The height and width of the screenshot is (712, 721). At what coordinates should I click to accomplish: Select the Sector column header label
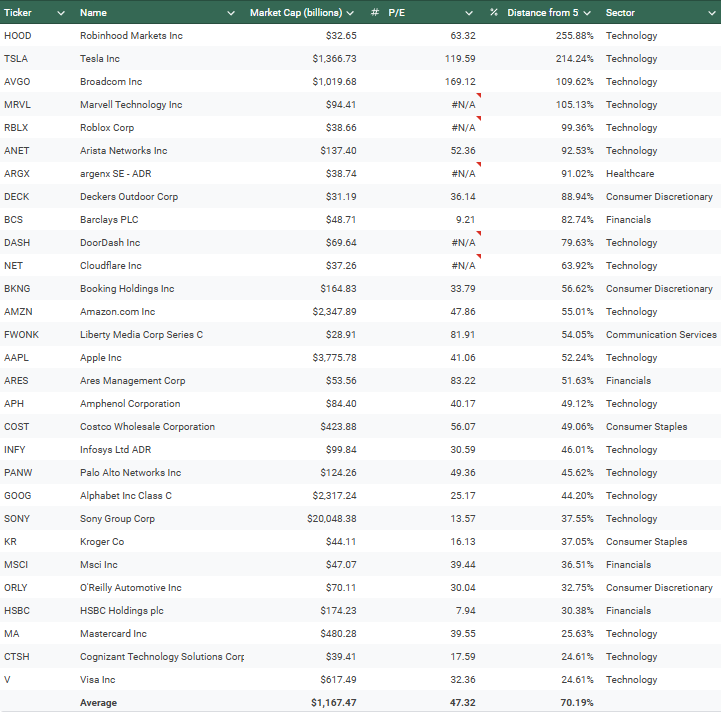point(620,12)
